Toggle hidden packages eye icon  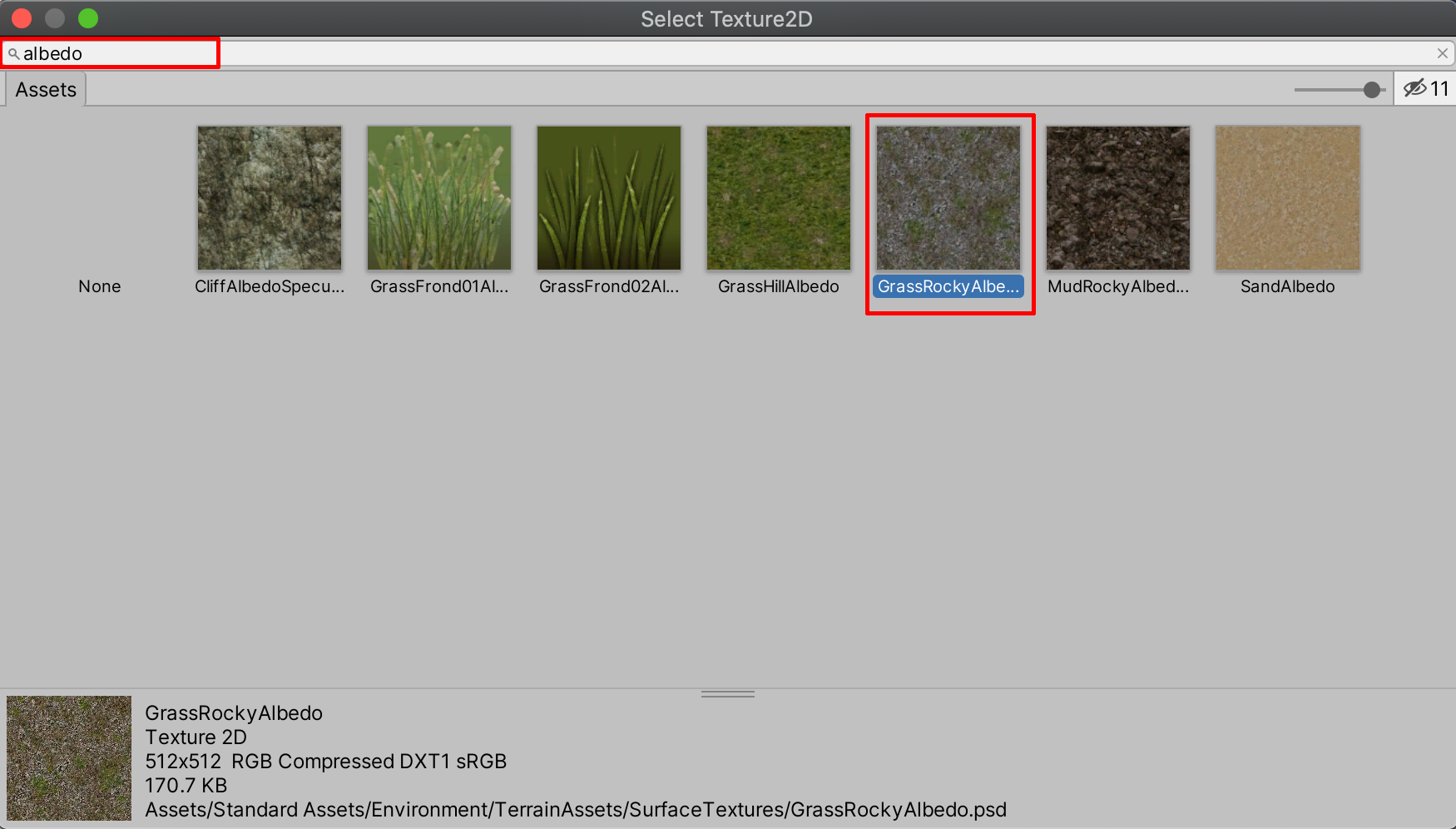pyautogui.click(x=1414, y=88)
